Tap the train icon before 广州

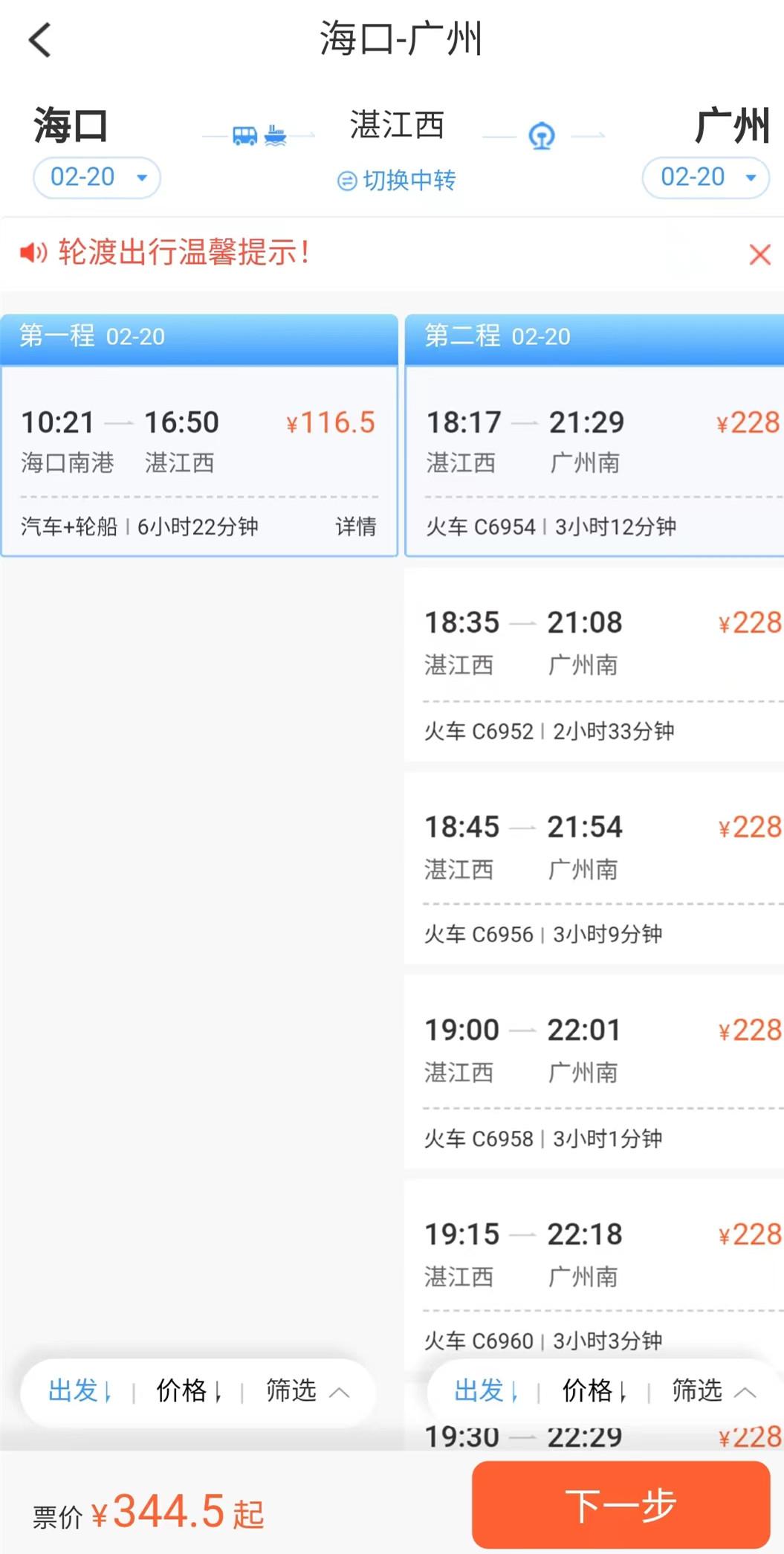point(542,136)
